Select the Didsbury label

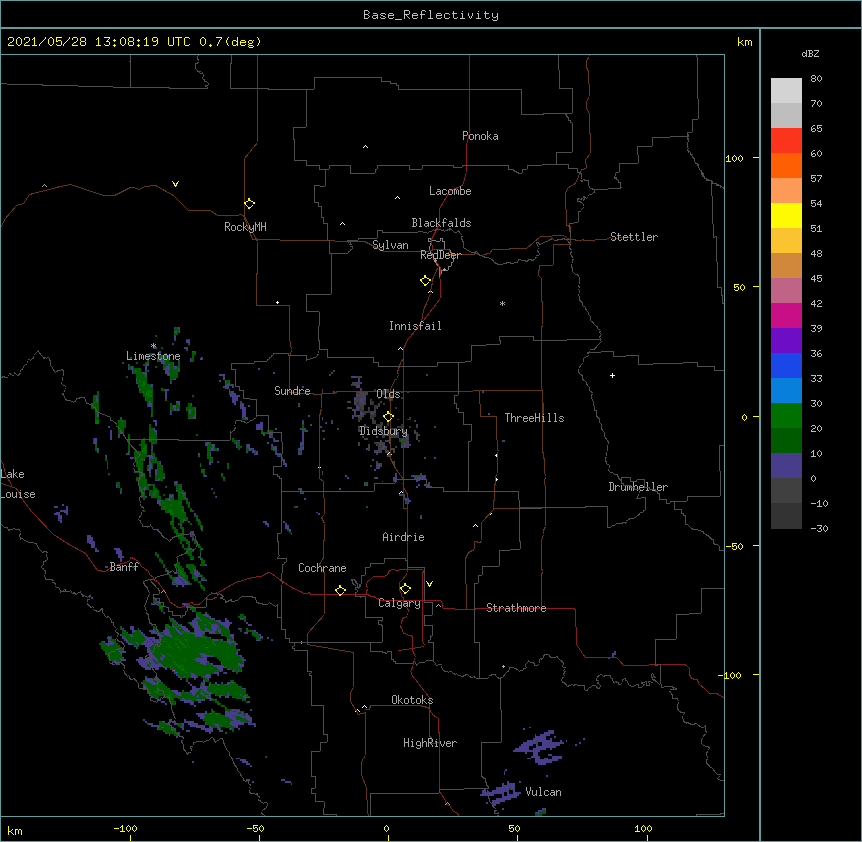click(x=383, y=431)
